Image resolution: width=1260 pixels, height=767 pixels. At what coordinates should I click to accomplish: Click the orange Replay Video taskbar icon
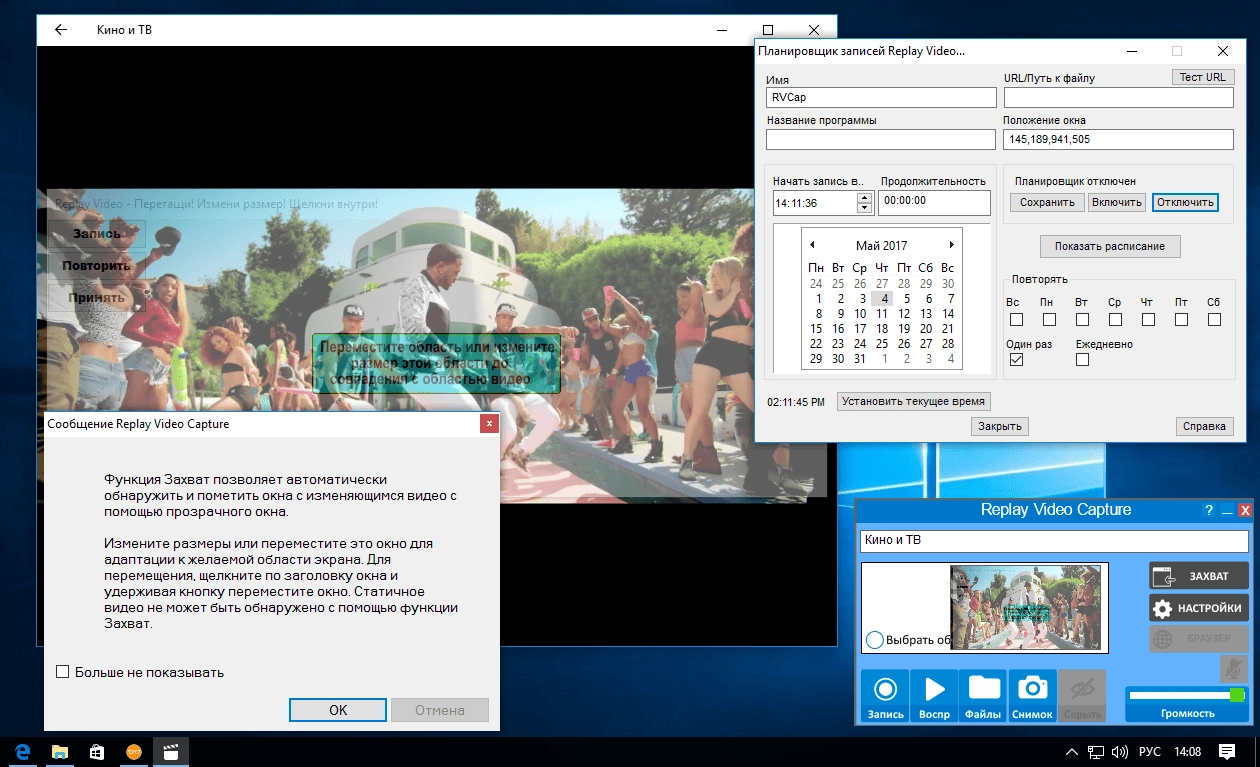[x=135, y=751]
